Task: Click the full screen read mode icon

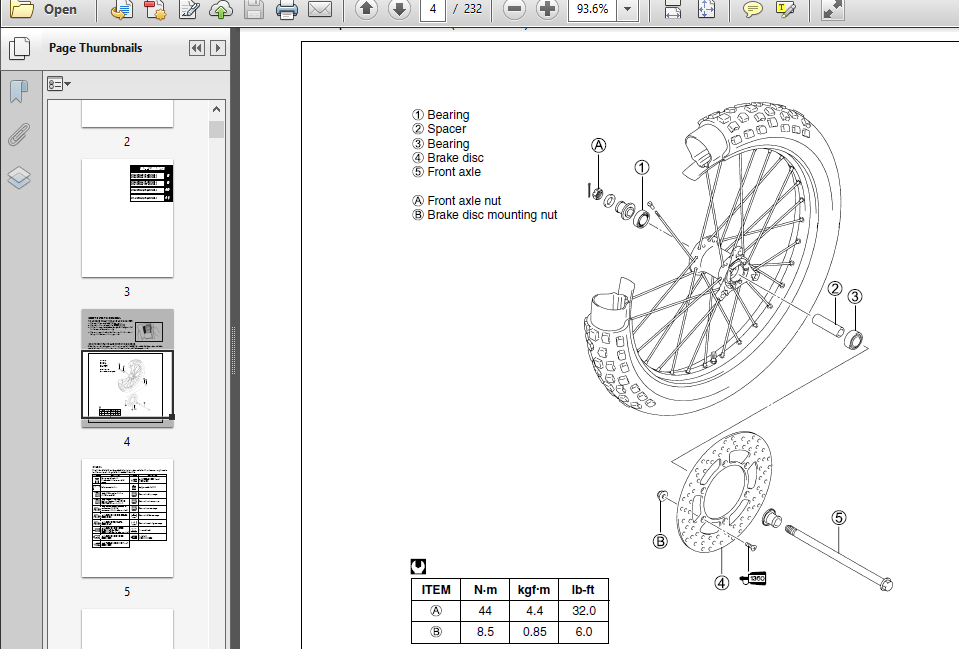Action: tap(832, 9)
